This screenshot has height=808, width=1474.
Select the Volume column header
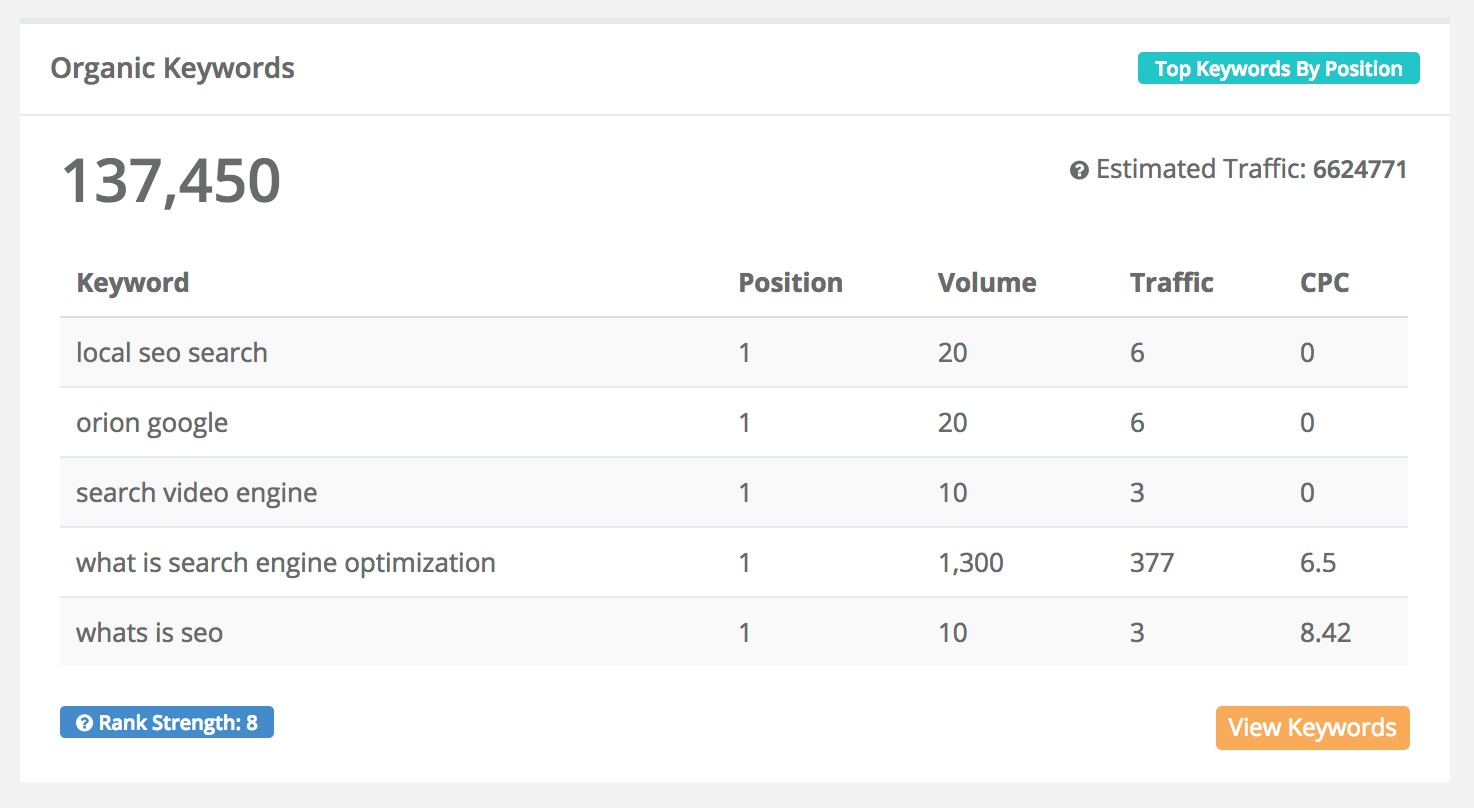[x=987, y=283]
